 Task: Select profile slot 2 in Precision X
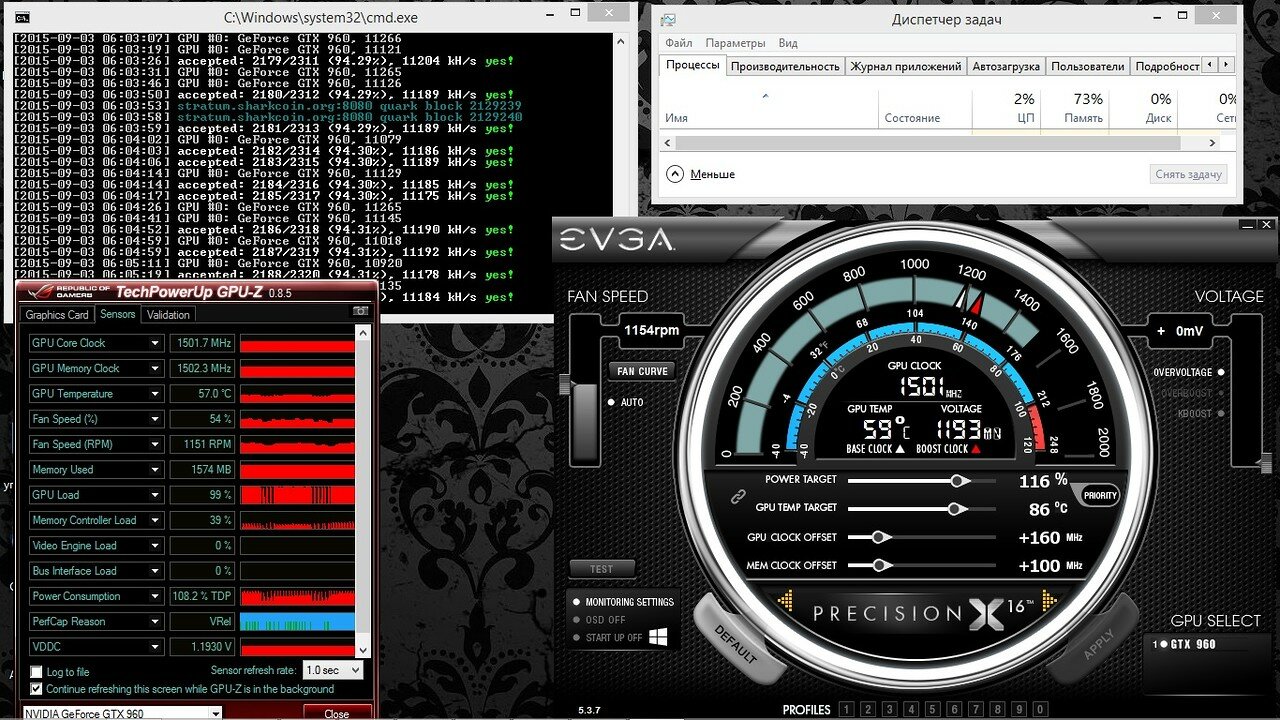pyautogui.click(x=867, y=710)
